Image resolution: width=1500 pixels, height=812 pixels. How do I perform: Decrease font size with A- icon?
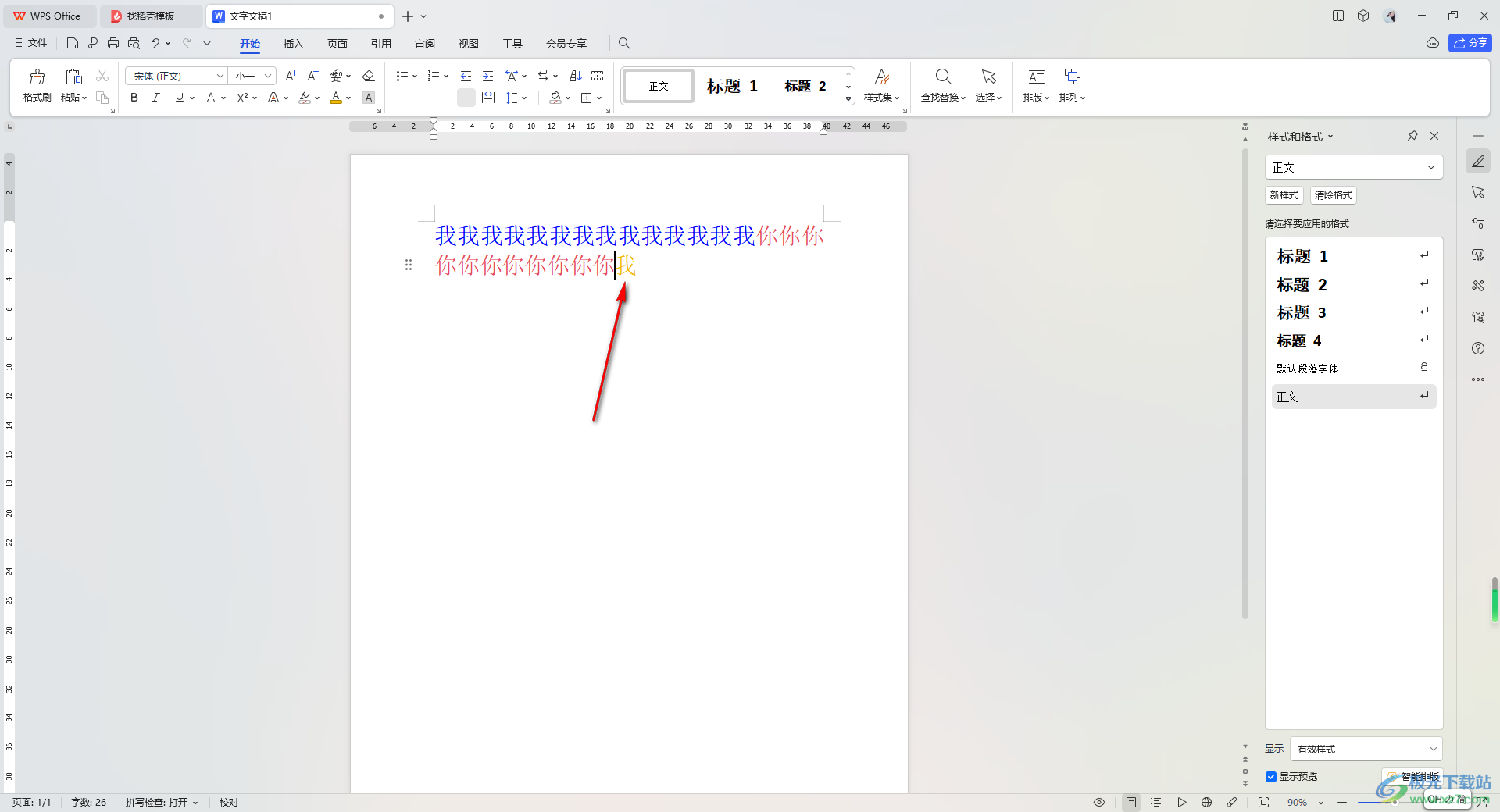pos(312,76)
